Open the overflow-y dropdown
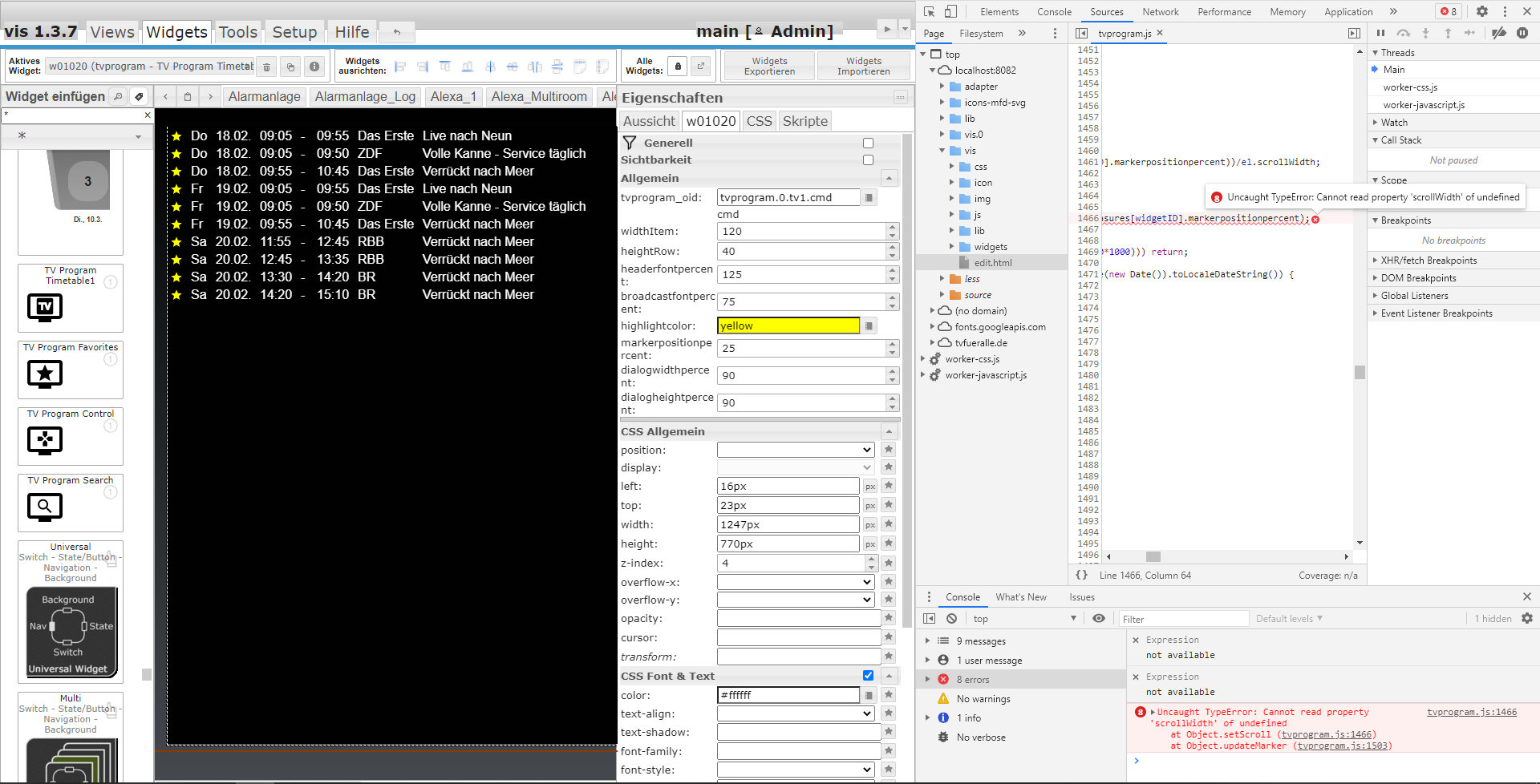This screenshot has width=1540, height=784. pyautogui.click(x=796, y=600)
